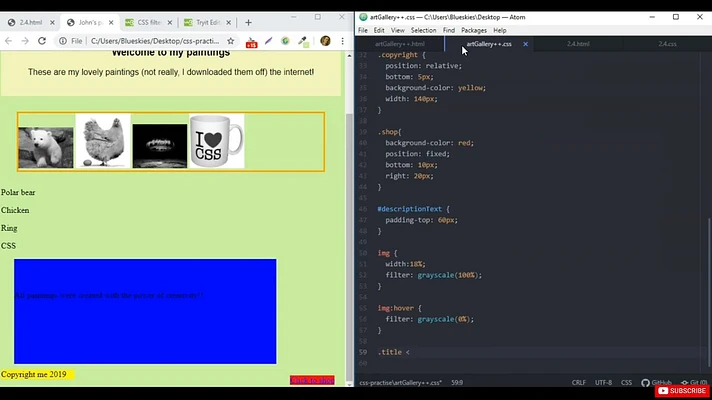The image size is (712, 400).
Task: Open the color picker eyedropper extension
Action: click(303, 41)
